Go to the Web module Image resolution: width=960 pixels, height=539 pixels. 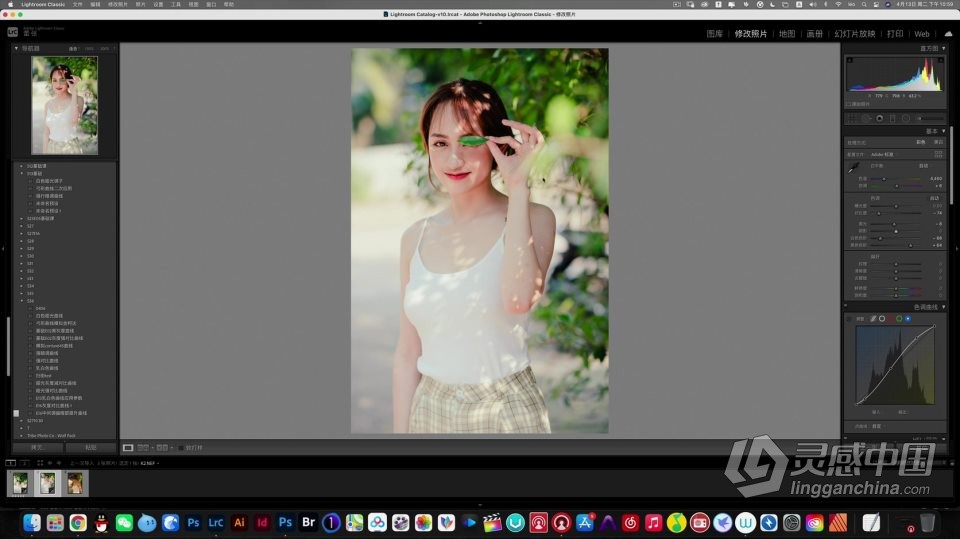point(922,34)
